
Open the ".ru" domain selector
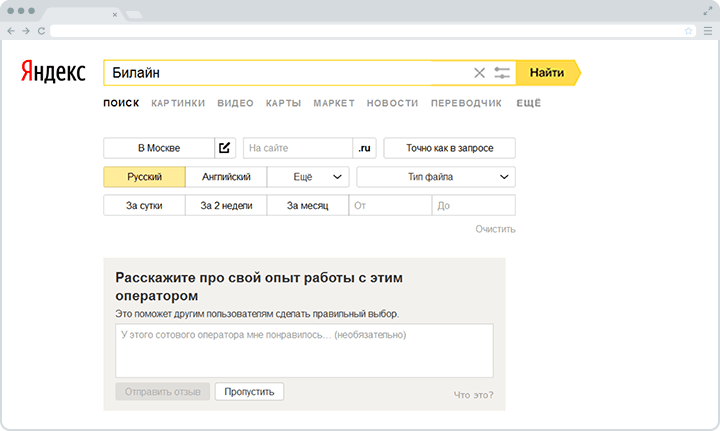pos(365,148)
